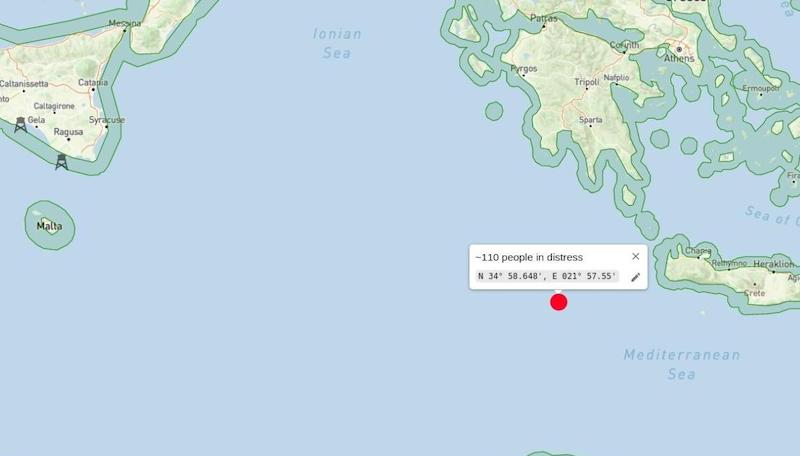Screen dimensions: 800x456
Task: Click the red distress location marker
Action: 559,302
